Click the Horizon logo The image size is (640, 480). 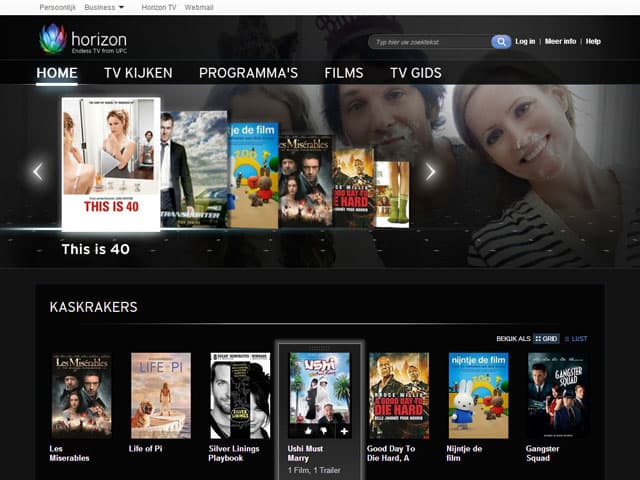(83, 39)
